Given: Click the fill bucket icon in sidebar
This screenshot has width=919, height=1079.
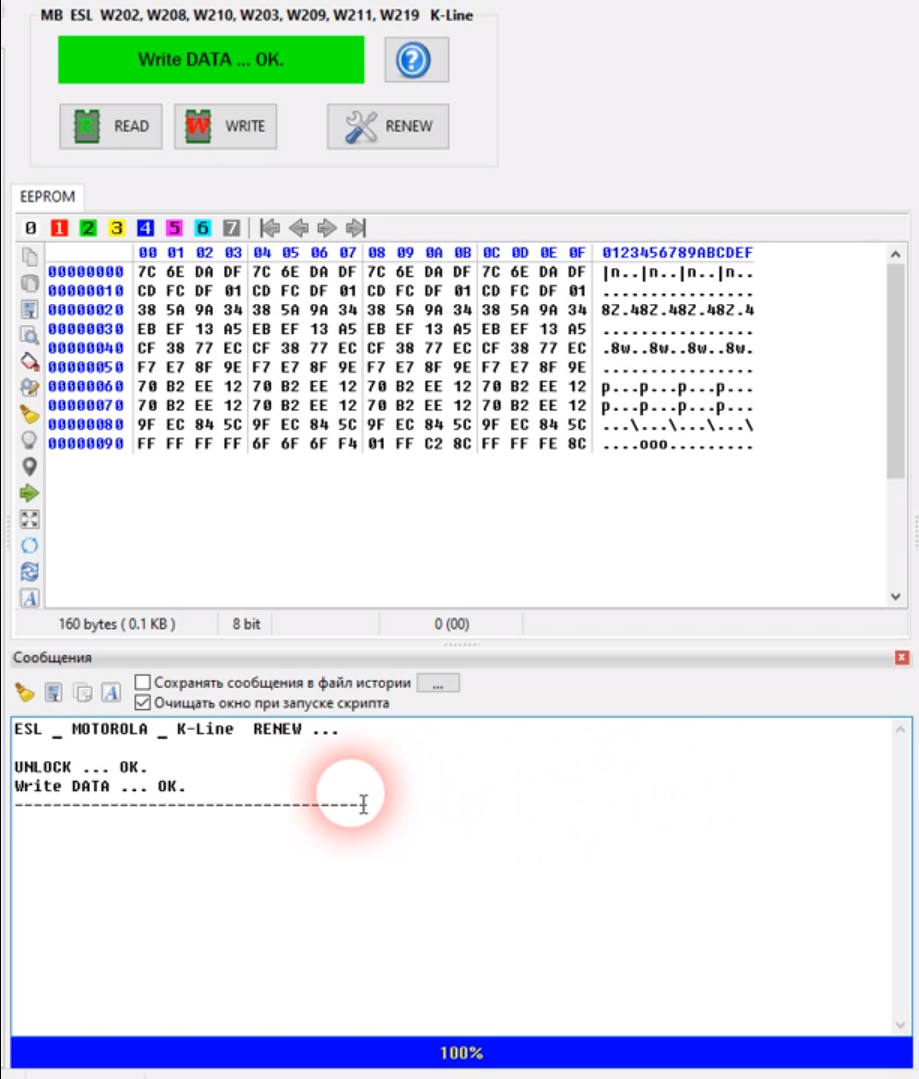Looking at the screenshot, I should 30,361.
